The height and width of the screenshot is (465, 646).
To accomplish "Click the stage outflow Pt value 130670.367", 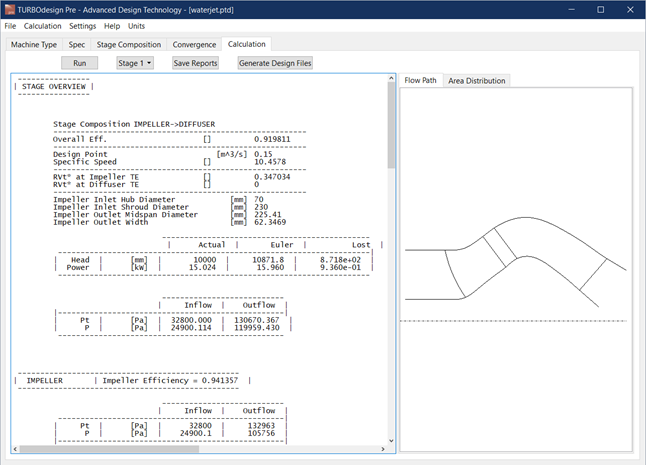I will coord(257,320).
